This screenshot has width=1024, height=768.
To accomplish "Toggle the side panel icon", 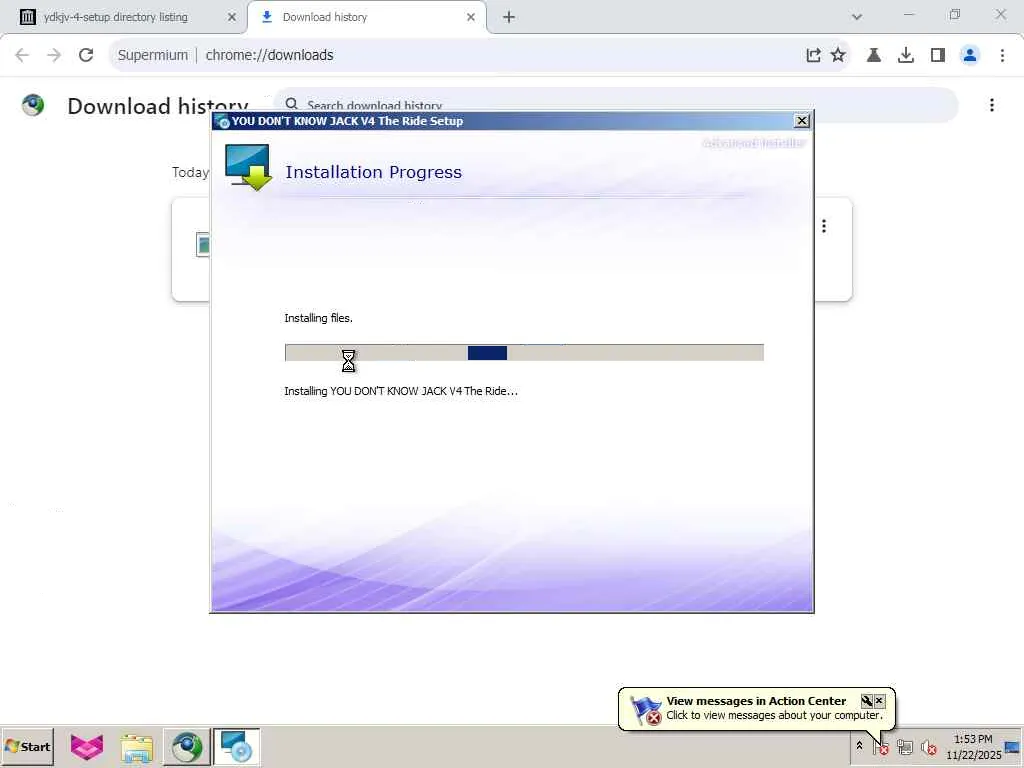I will [938, 55].
